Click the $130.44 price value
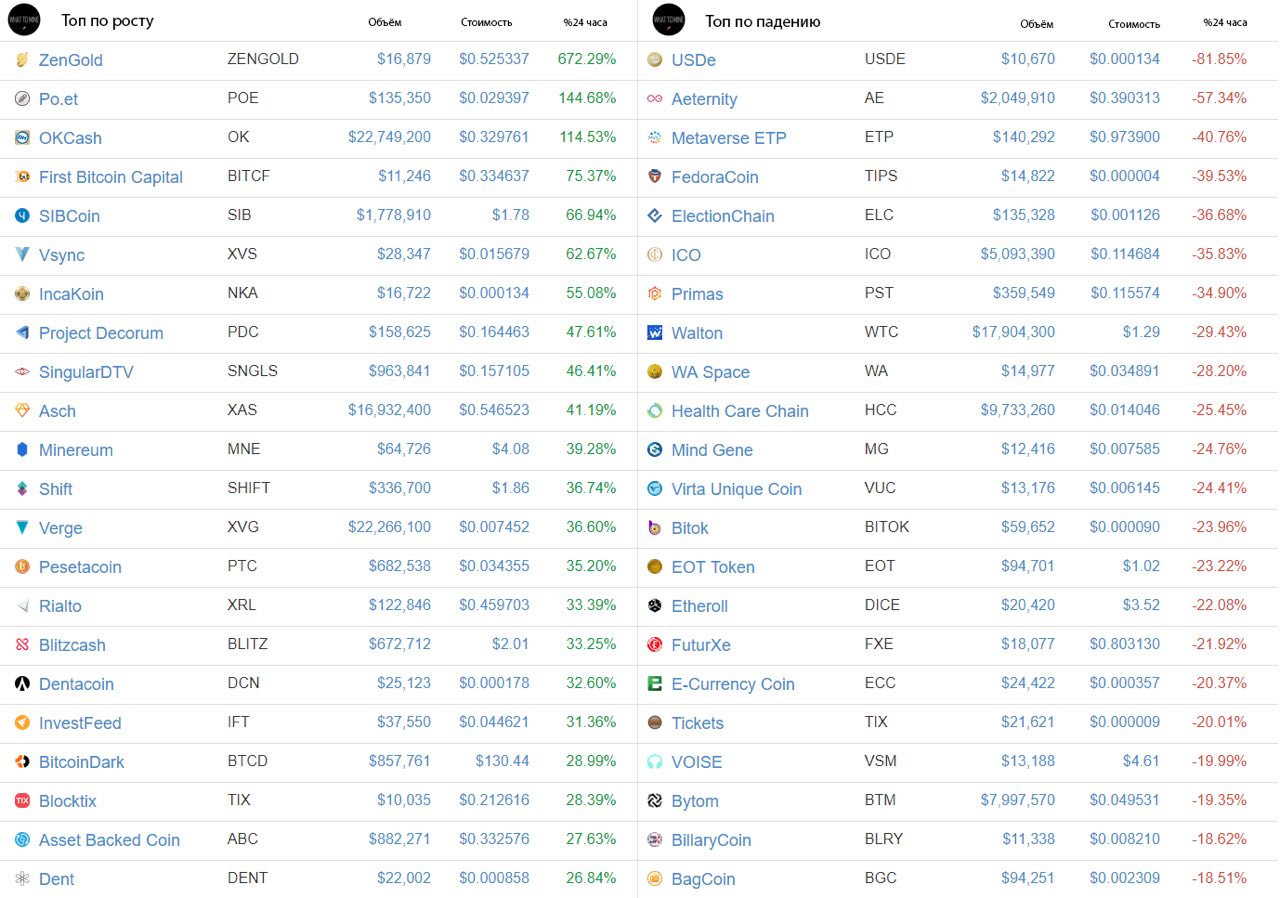The height and width of the screenshot is (898, 1280). 503,761
